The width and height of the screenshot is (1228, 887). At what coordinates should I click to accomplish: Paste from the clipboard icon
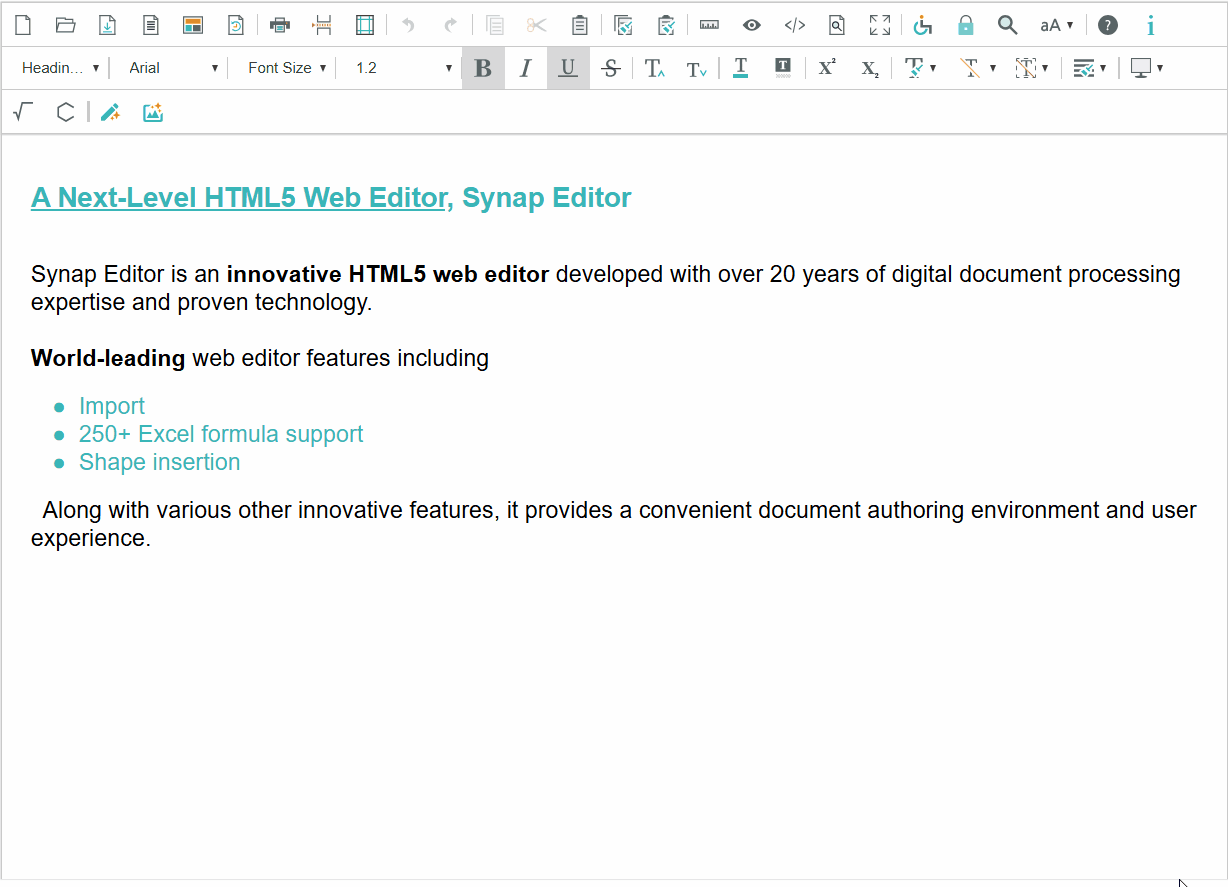580,25
